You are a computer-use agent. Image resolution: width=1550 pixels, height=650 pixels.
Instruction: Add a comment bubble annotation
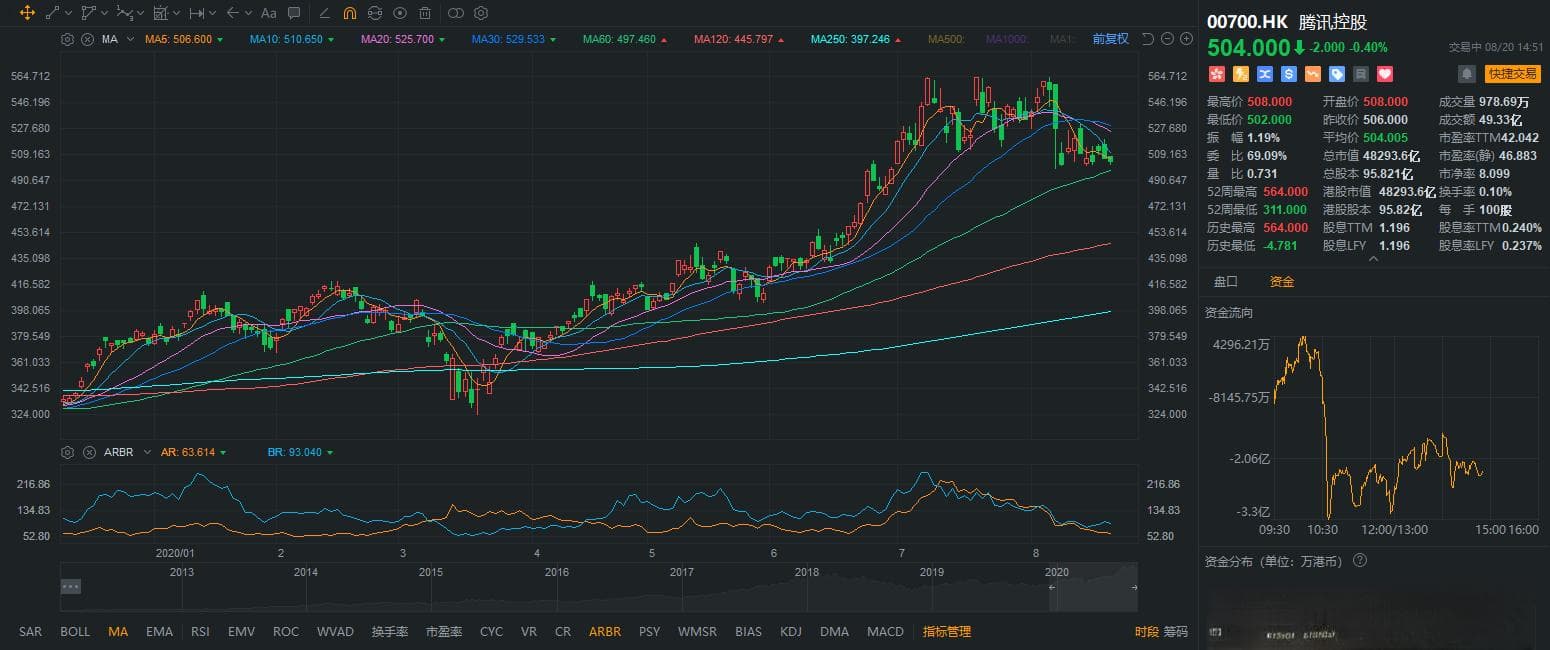[x=294, y=13]
